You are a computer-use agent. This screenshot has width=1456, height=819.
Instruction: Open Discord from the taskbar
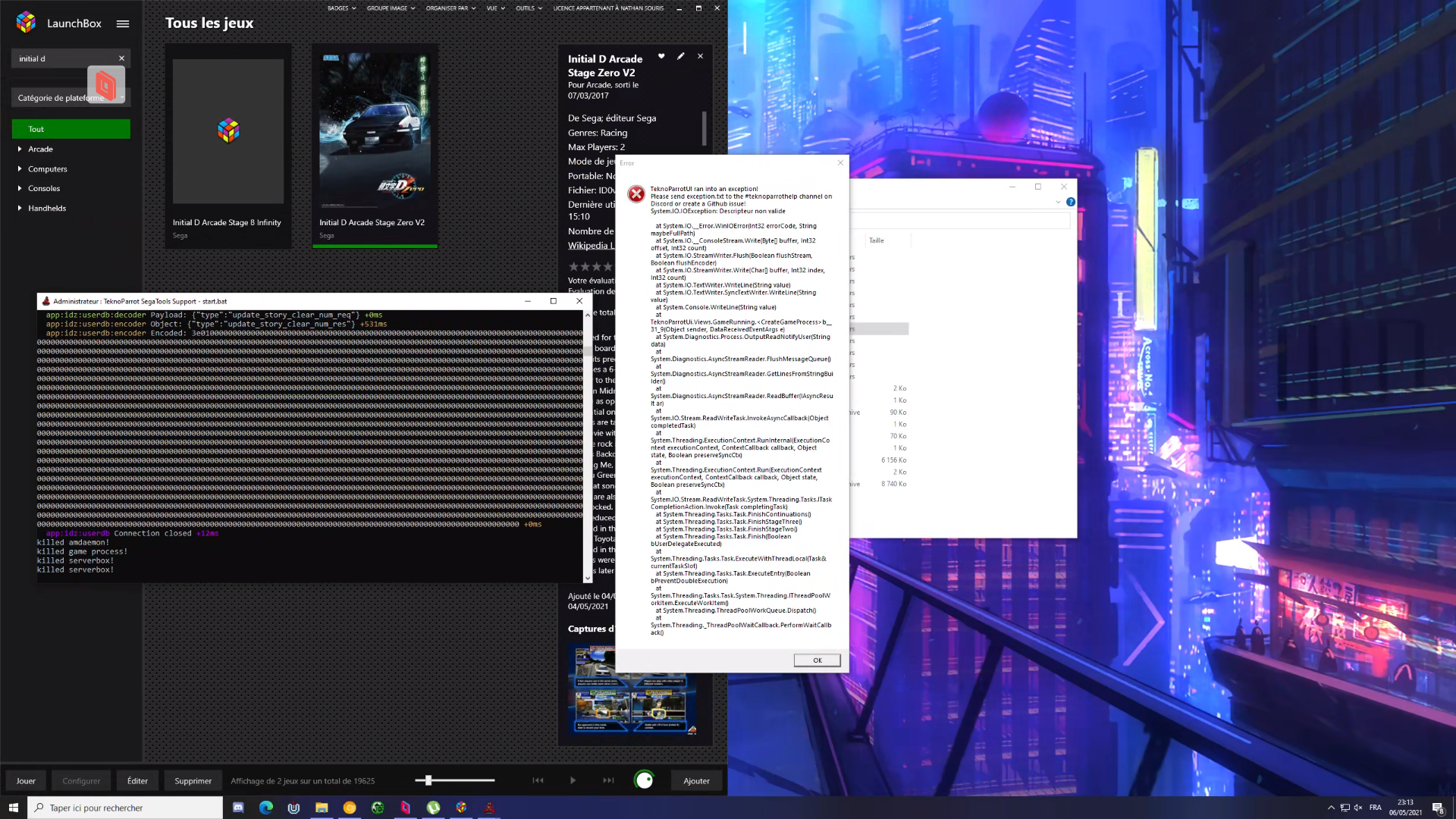(238, 808)
